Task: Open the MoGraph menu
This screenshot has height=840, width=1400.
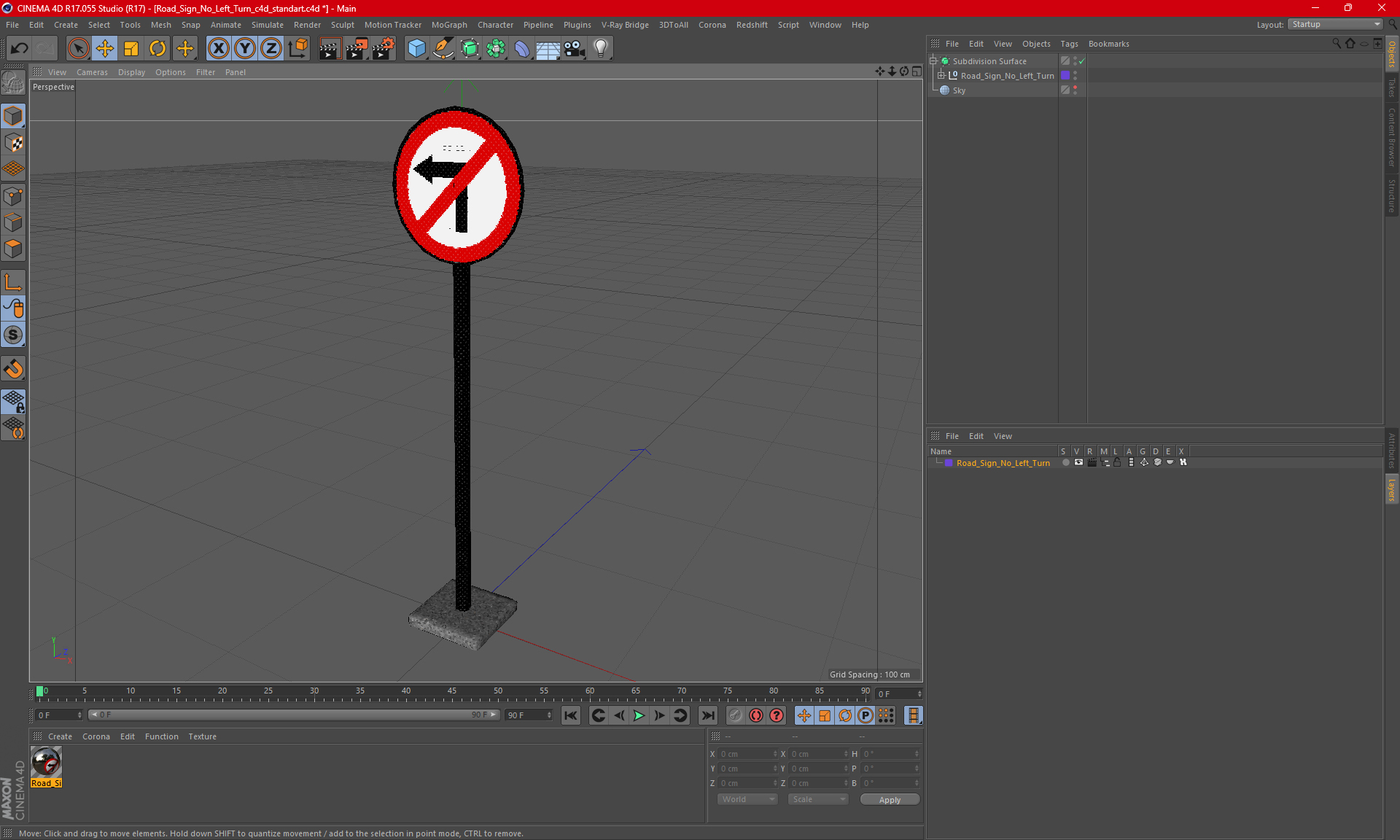Action: tap(449, 25)
